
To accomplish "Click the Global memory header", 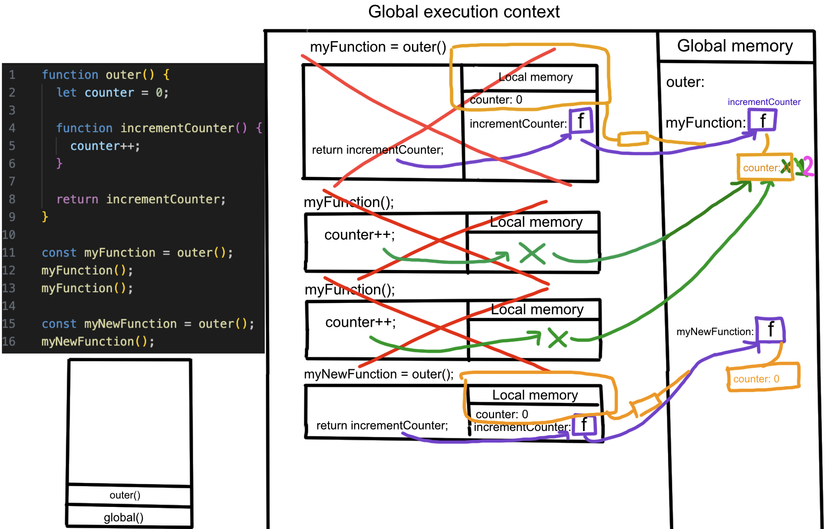I will tap(735, 46).
